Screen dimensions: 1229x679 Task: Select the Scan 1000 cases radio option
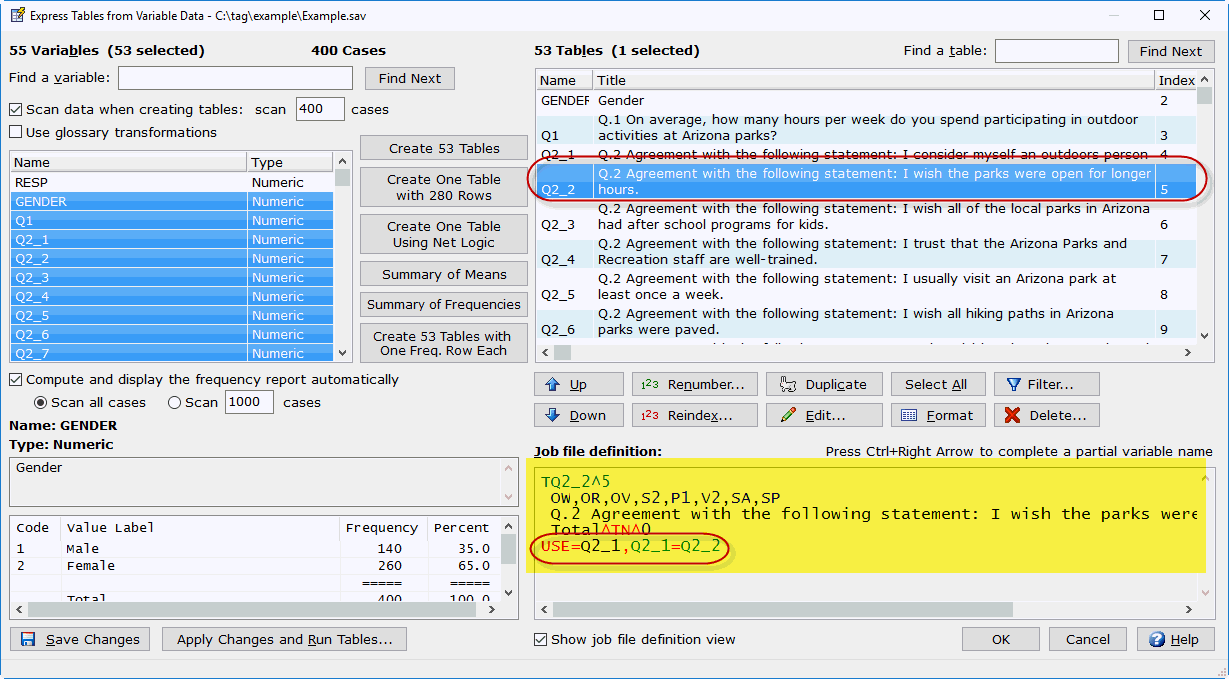175,402
